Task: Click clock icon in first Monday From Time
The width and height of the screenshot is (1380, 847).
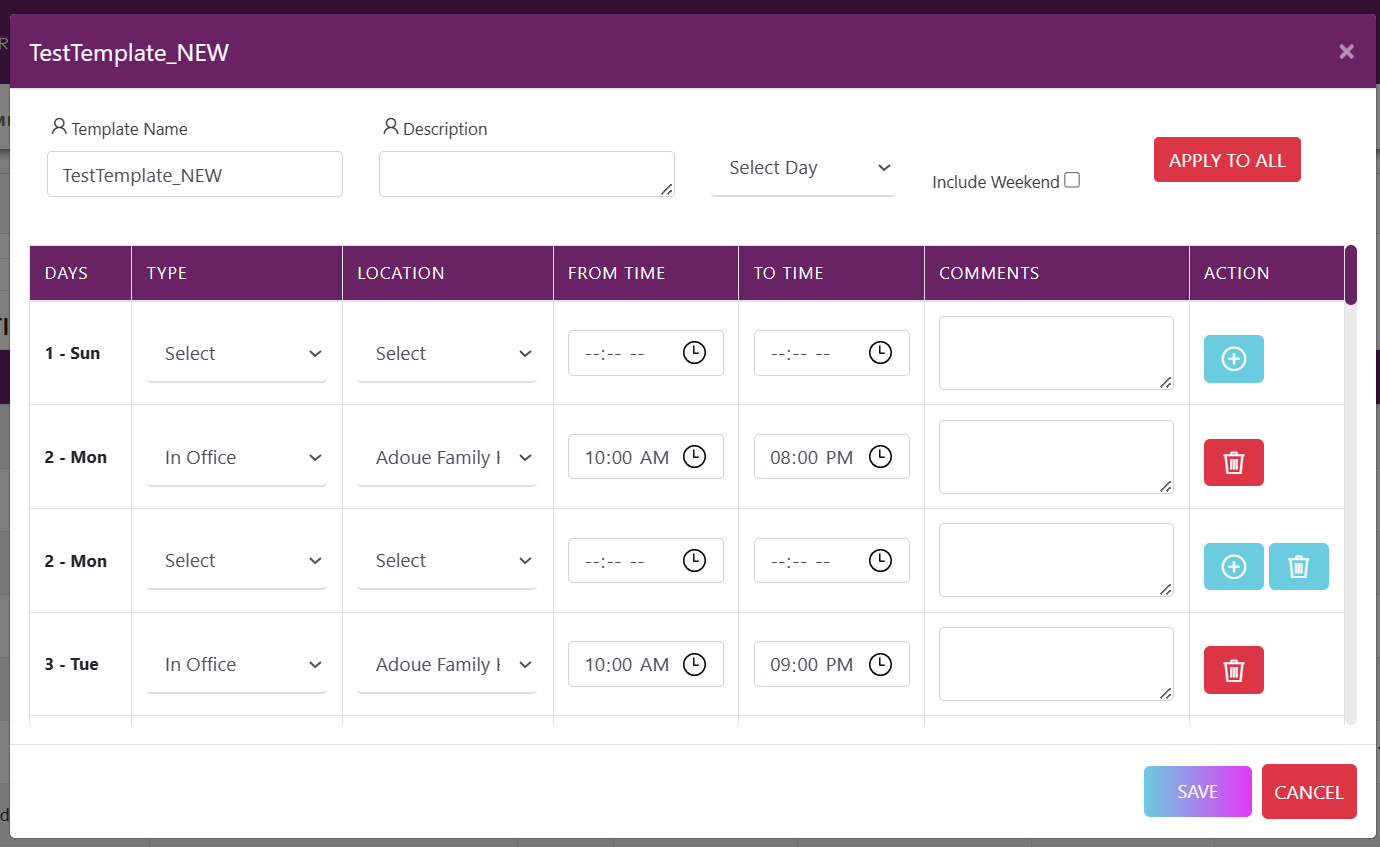Action: coord(694,457)
